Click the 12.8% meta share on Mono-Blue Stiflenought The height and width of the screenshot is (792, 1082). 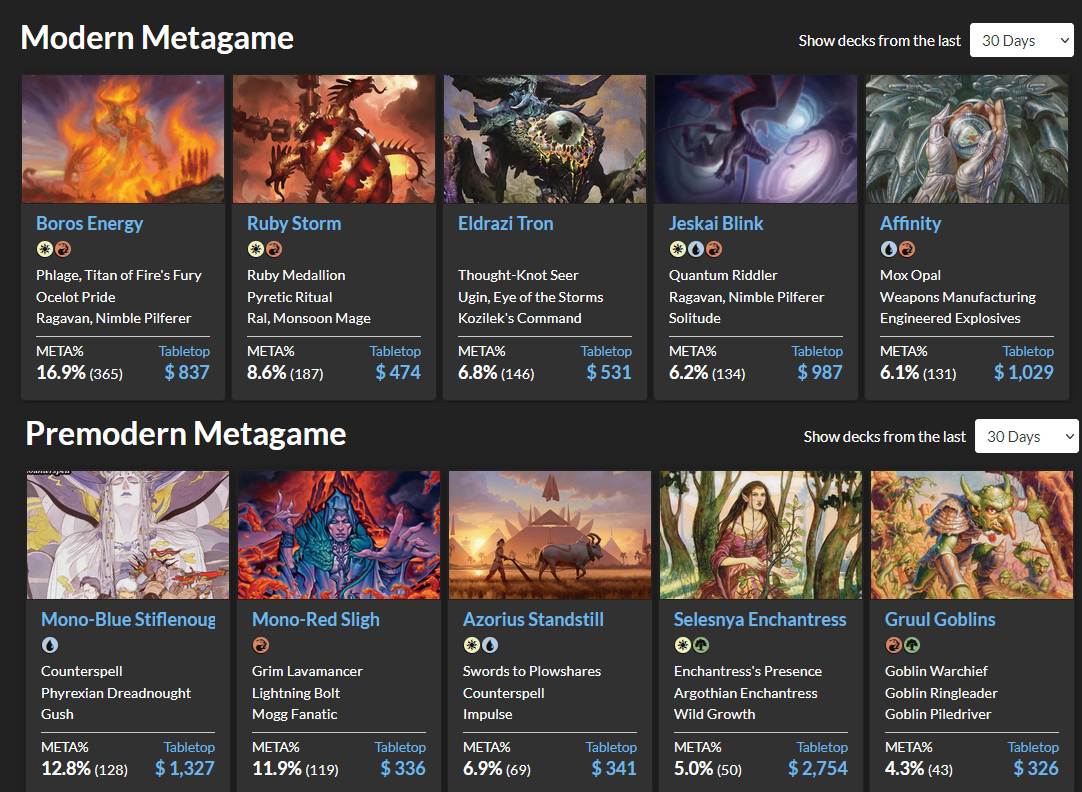click(x=66, y=769)
